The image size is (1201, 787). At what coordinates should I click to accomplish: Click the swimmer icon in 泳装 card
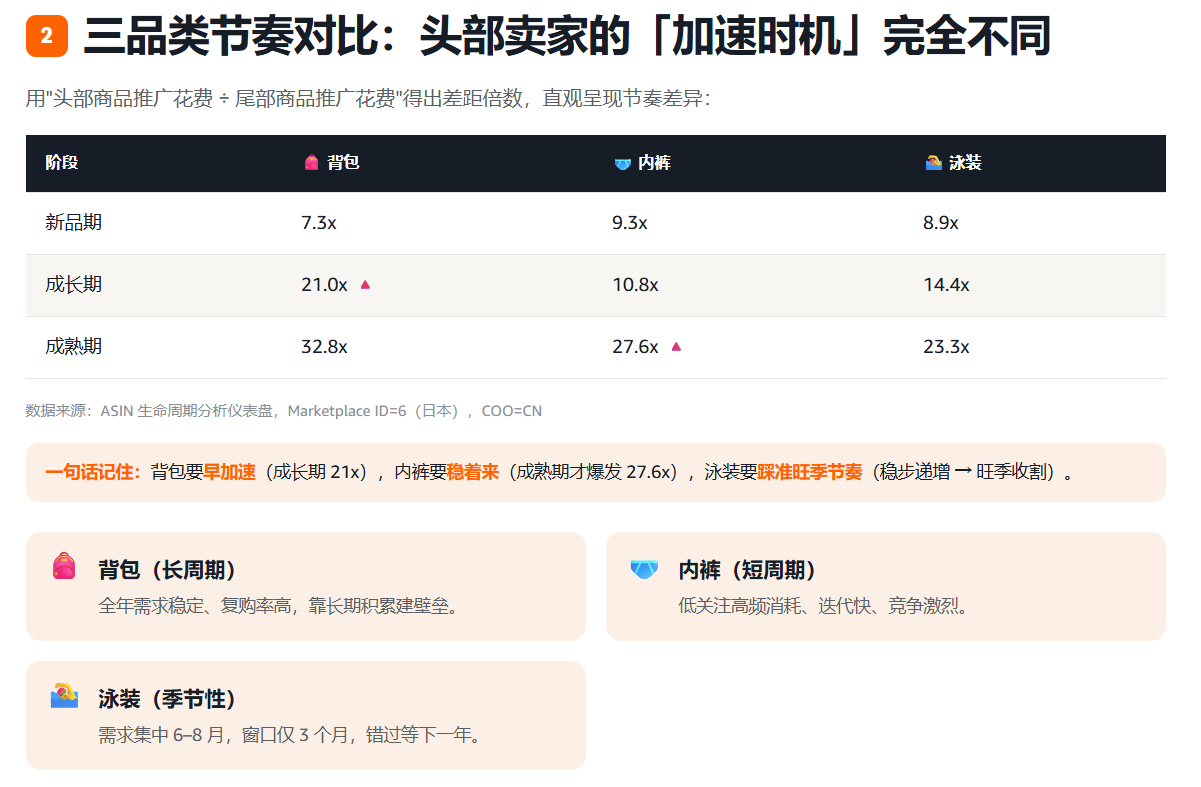64,695
